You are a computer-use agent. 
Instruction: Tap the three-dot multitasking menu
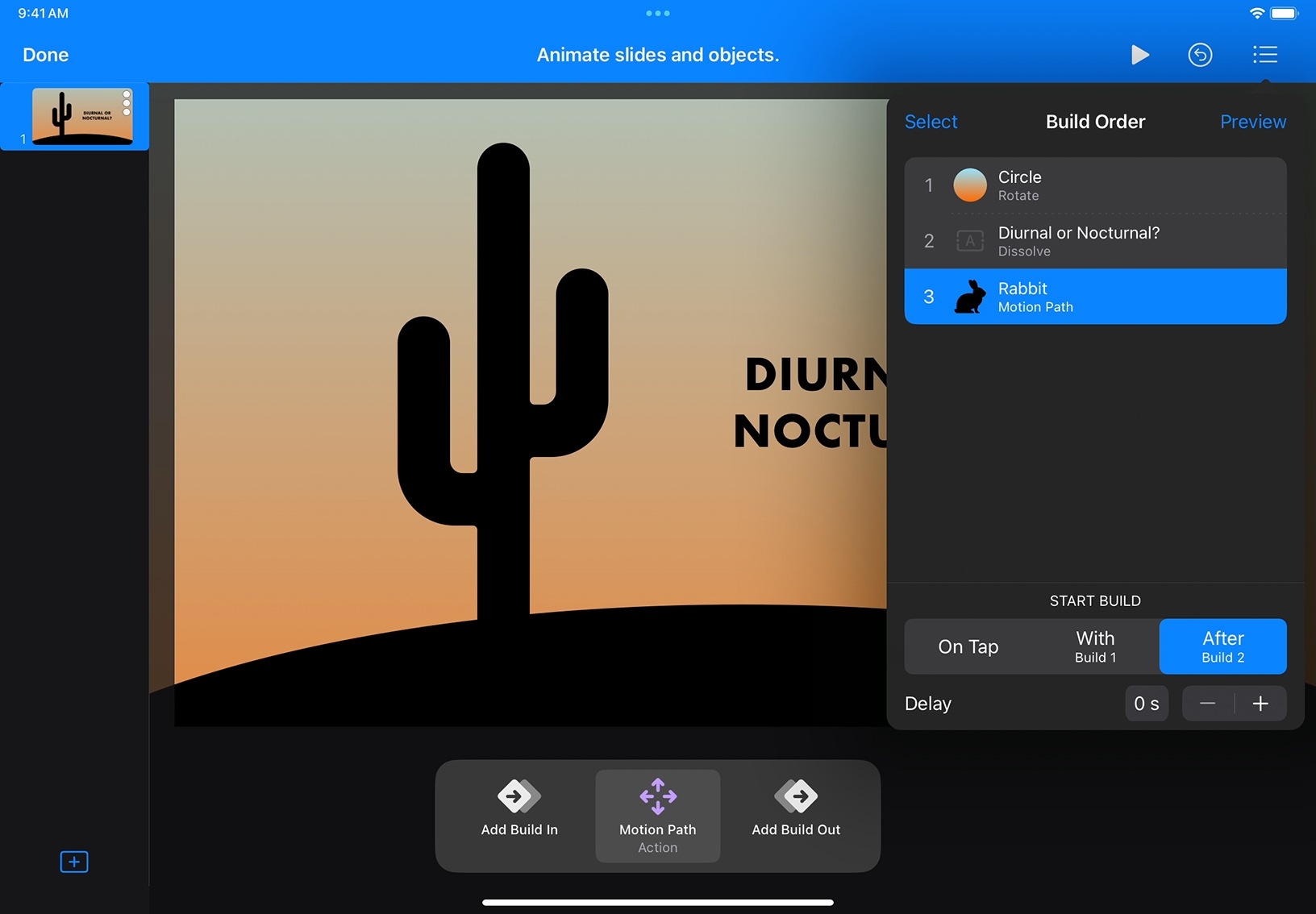click(x=658, y=14)
